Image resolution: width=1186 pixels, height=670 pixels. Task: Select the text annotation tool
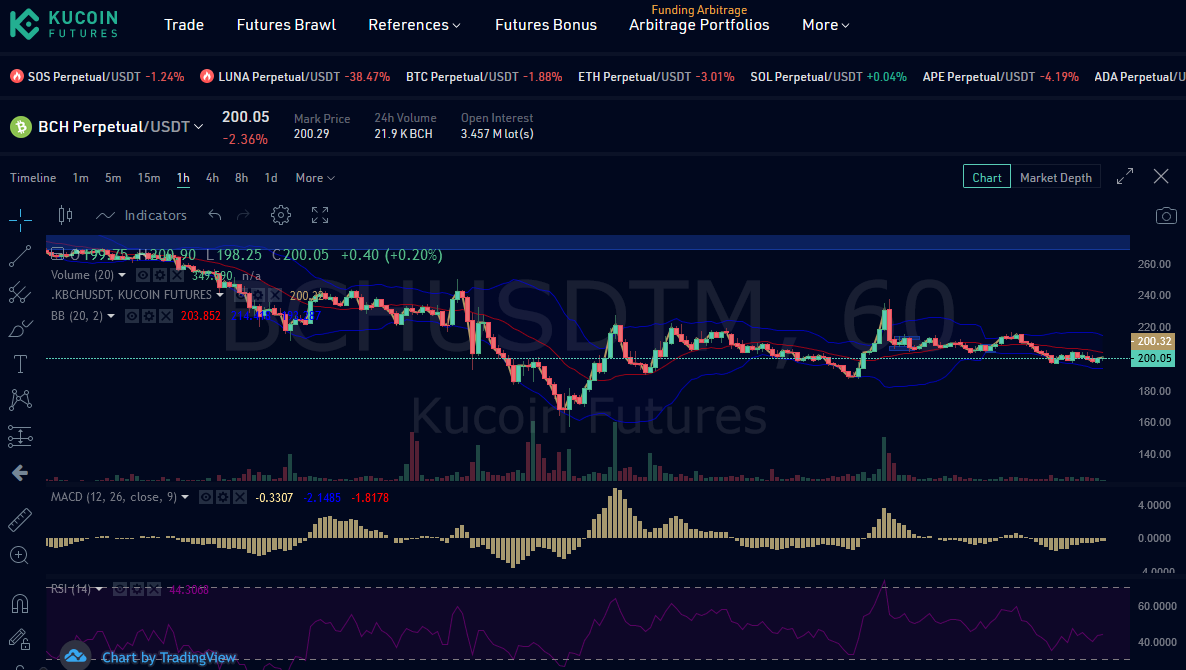click(x=20, y=364)
